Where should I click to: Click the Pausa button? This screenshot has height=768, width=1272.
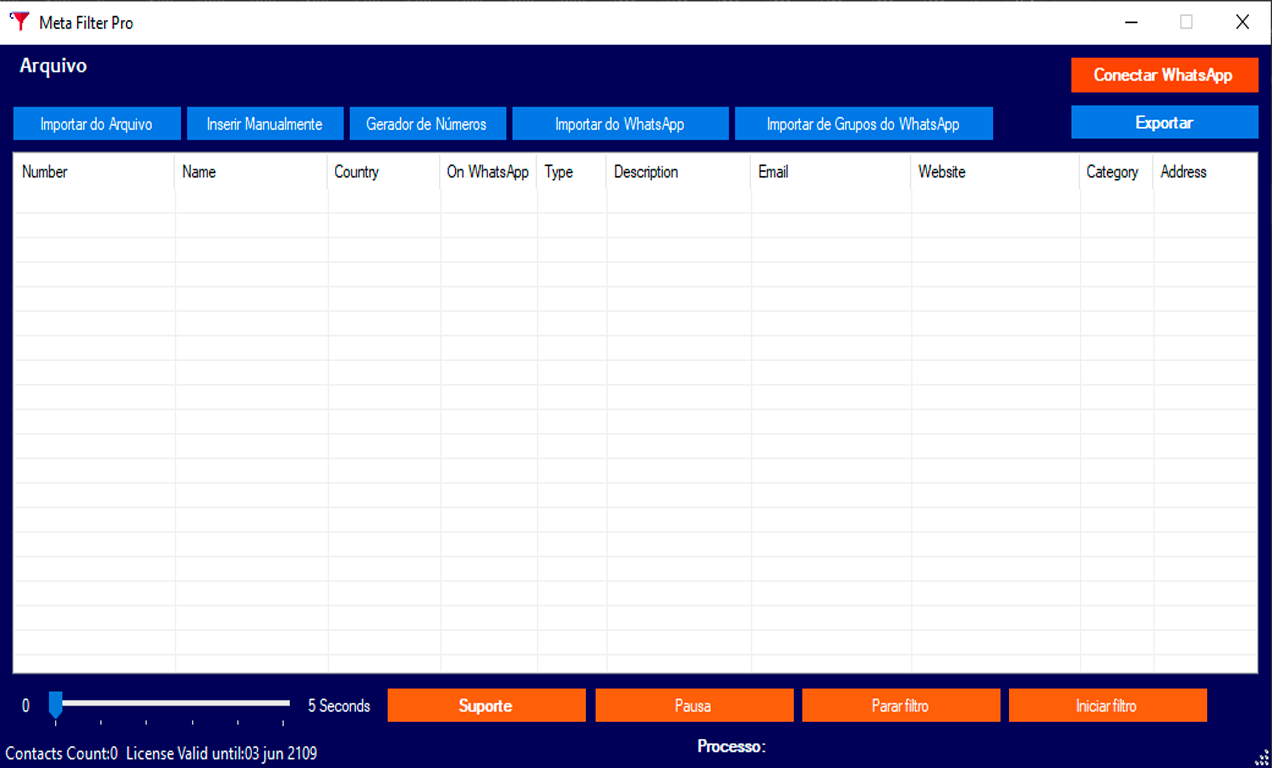[694, 705]
